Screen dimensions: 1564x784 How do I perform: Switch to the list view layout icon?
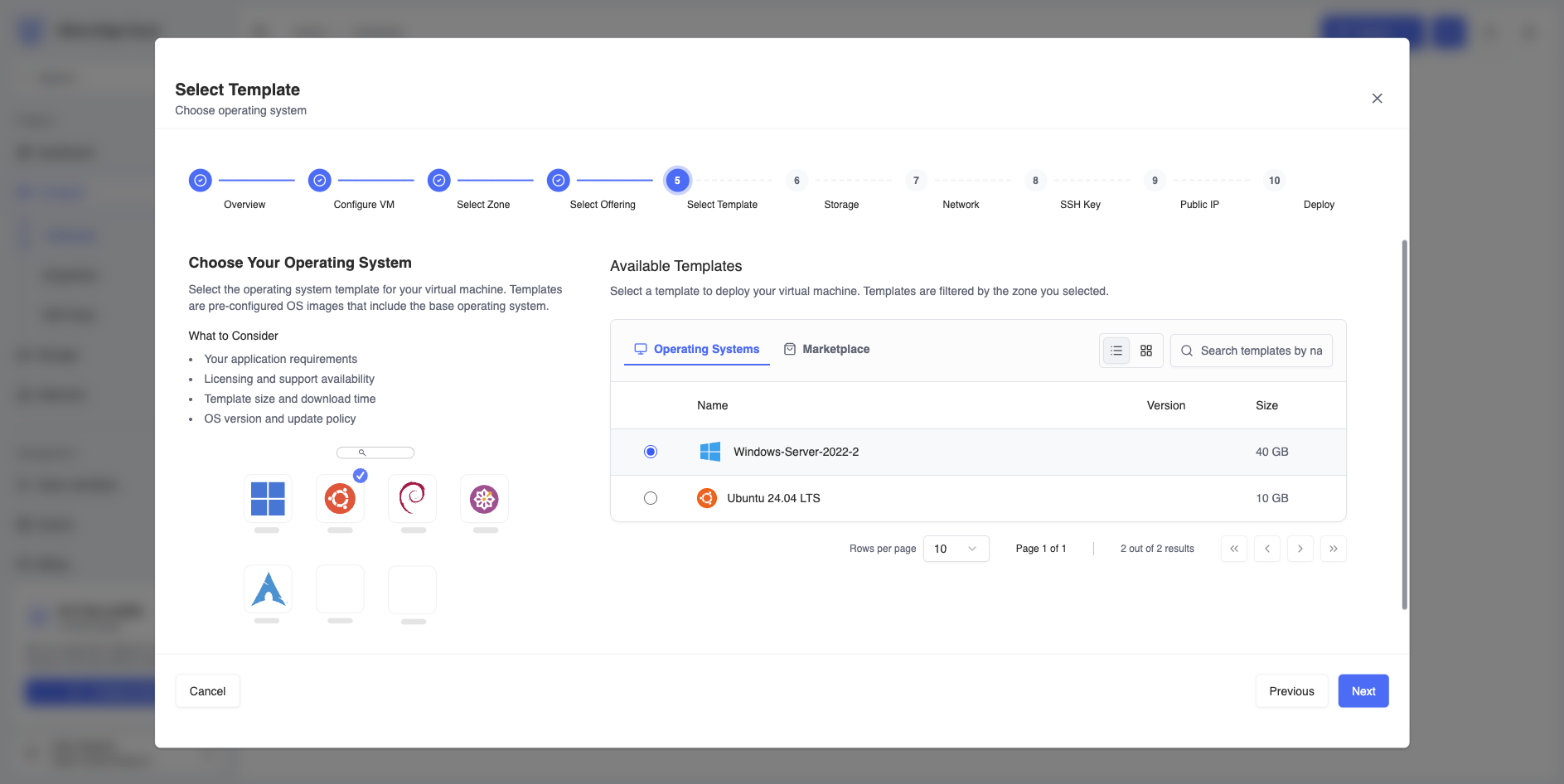(x=1116, y=351)
